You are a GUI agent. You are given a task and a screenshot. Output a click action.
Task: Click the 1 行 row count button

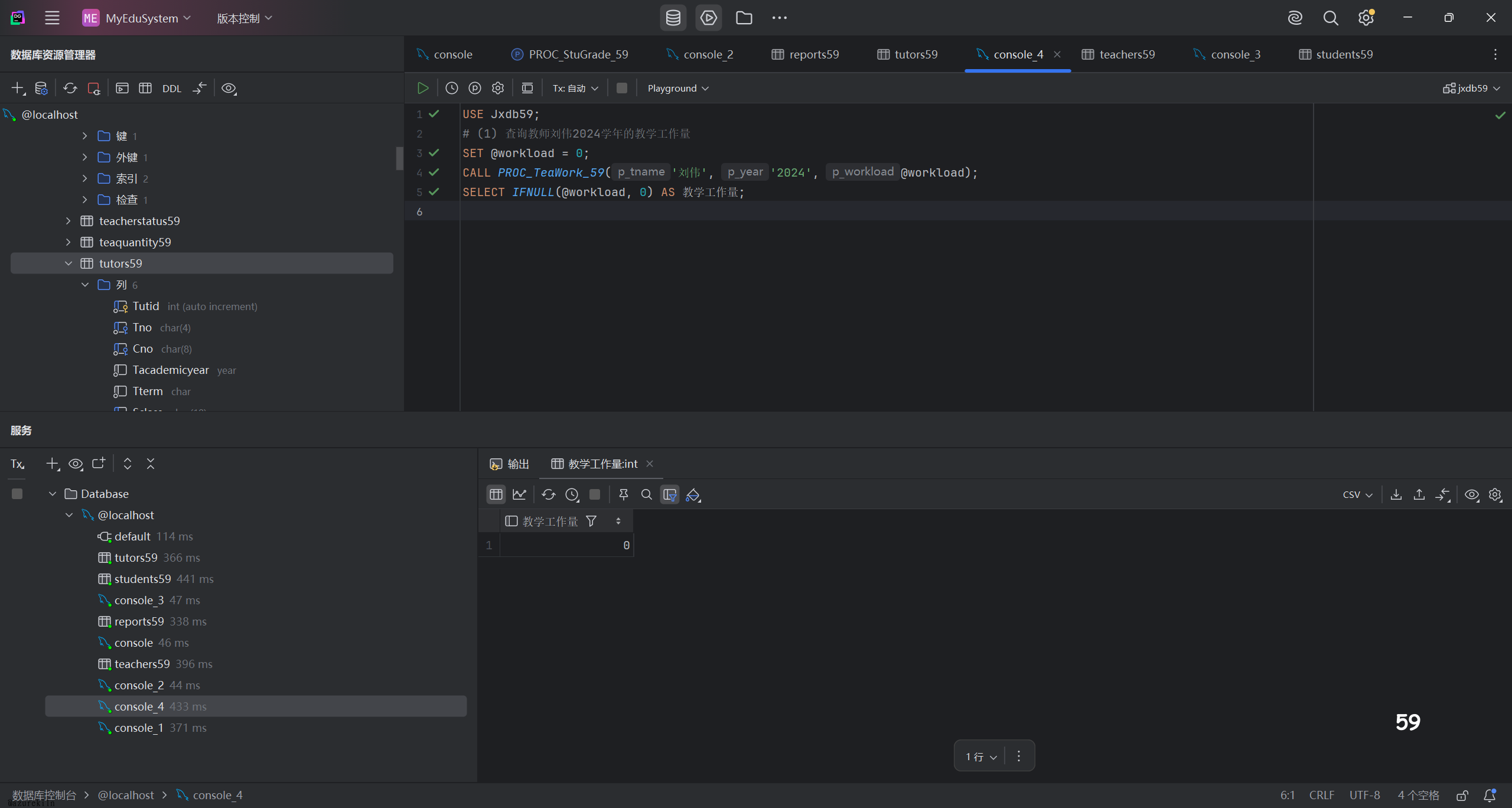(x=980, y=756)
